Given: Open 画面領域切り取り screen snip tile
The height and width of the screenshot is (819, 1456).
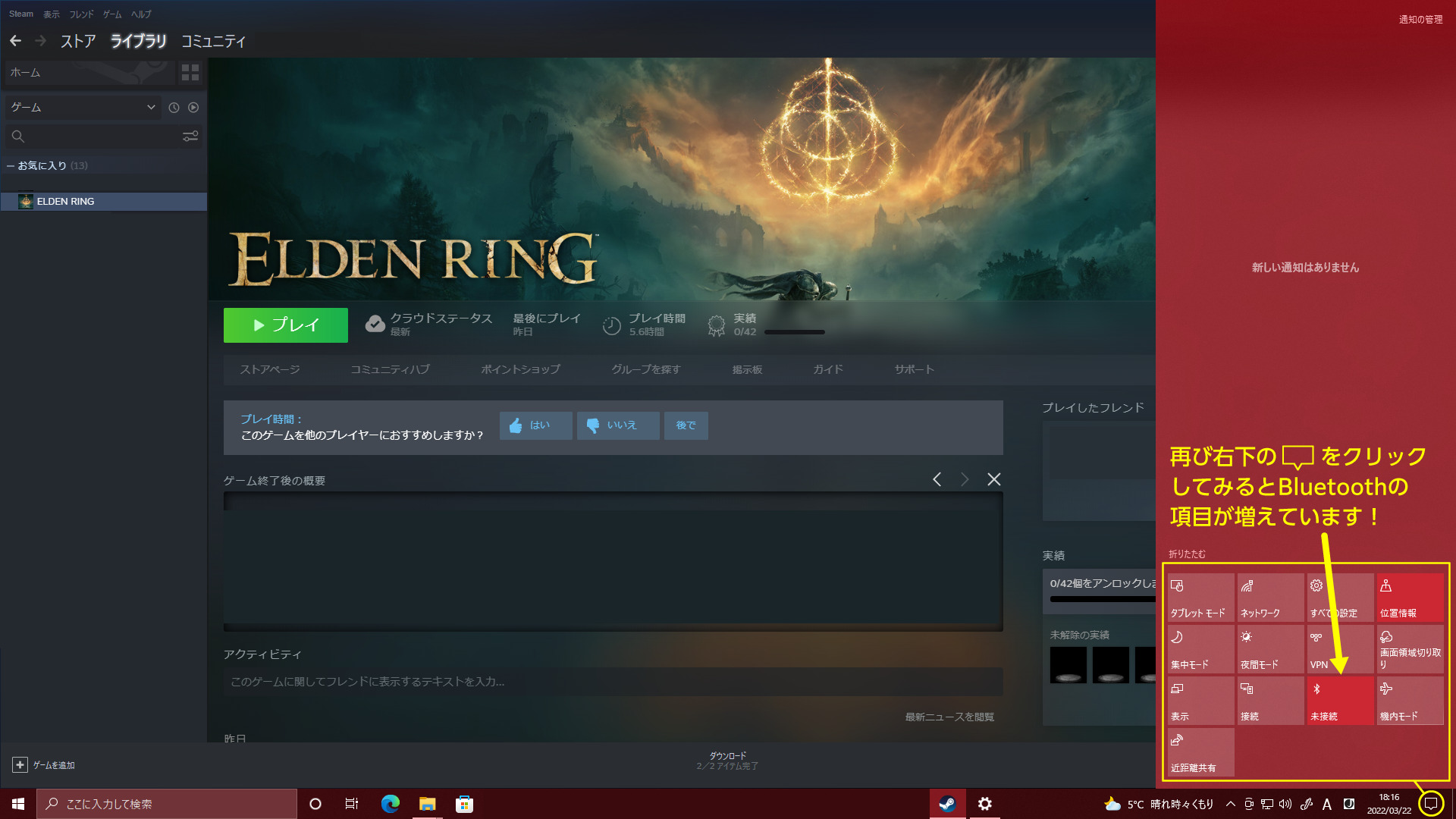Looking at the screenshot, I should tap(1410, 649).
